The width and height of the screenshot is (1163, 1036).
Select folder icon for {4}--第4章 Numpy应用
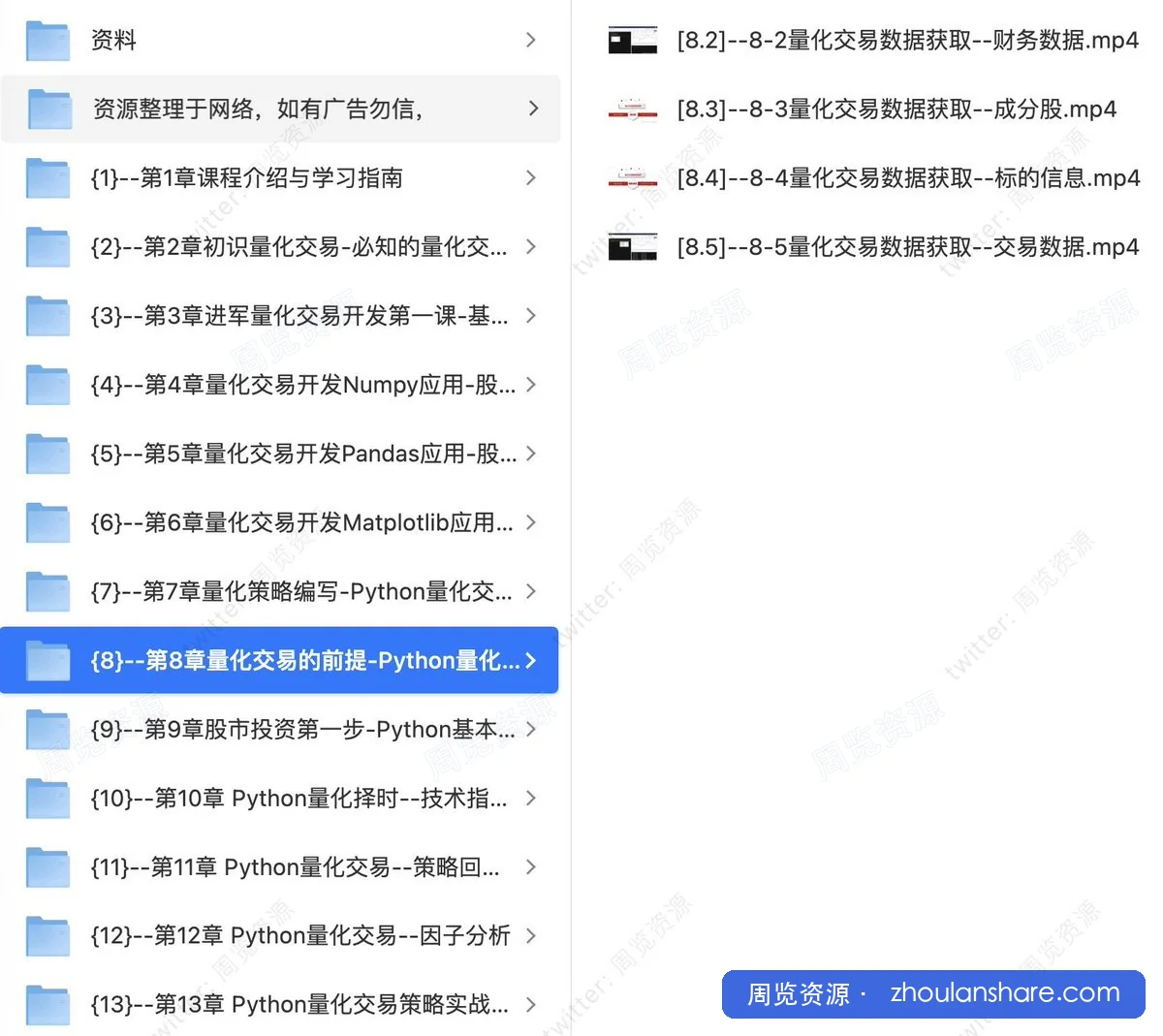pyautogui.click(x=47, y=385)
